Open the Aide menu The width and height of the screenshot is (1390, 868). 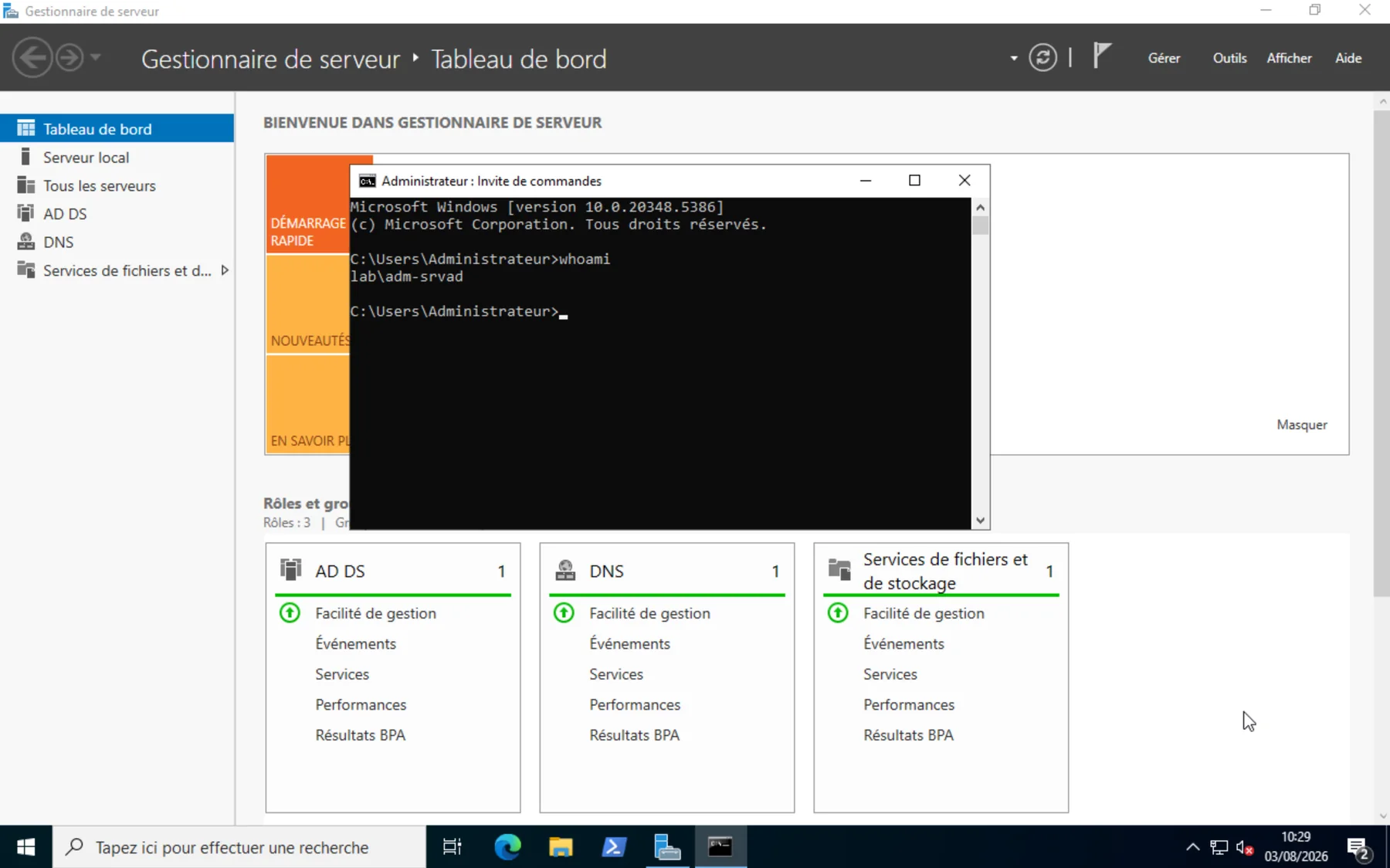(1348, 58)
